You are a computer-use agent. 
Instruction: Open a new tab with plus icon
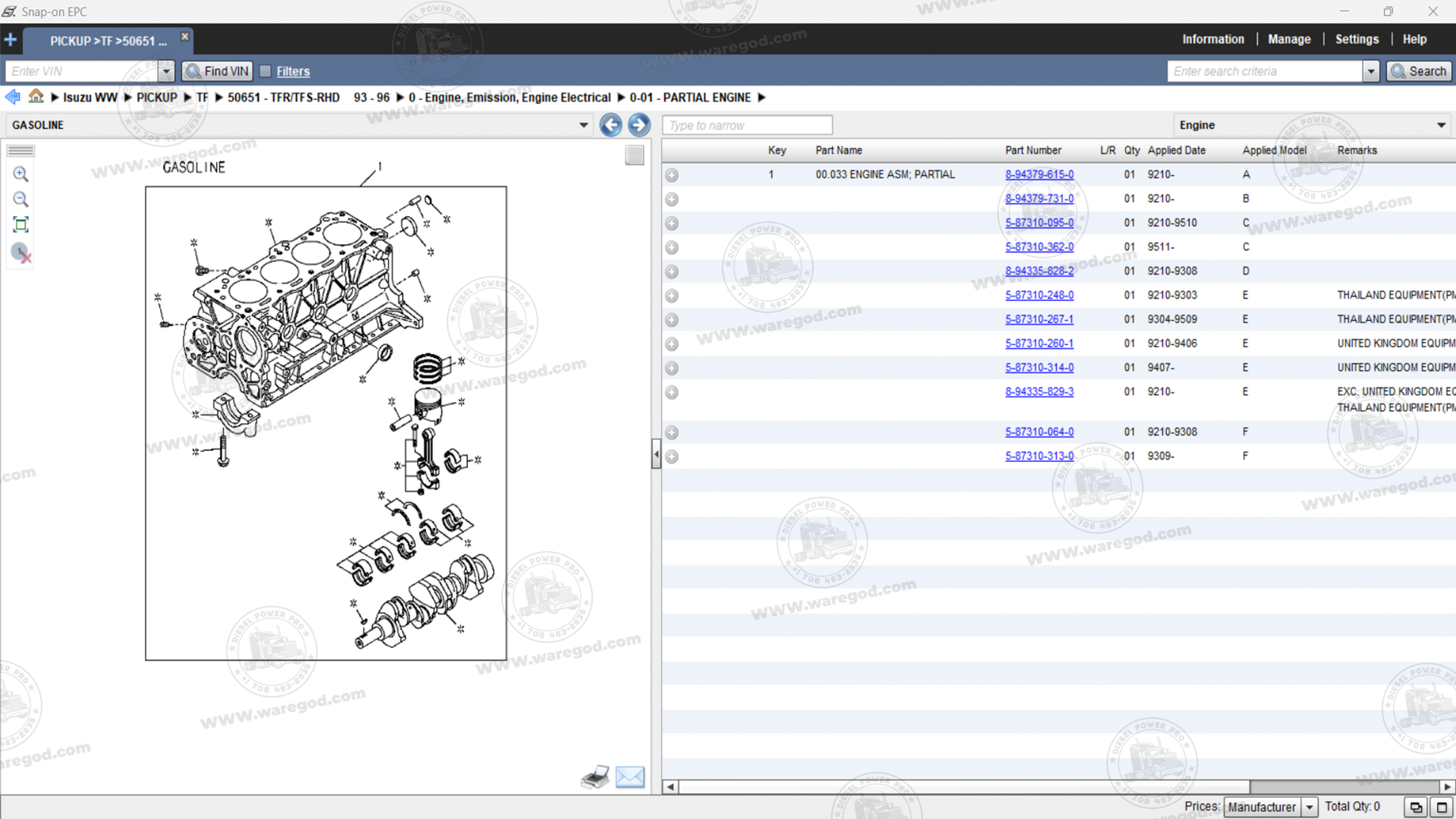coord(11,39)
